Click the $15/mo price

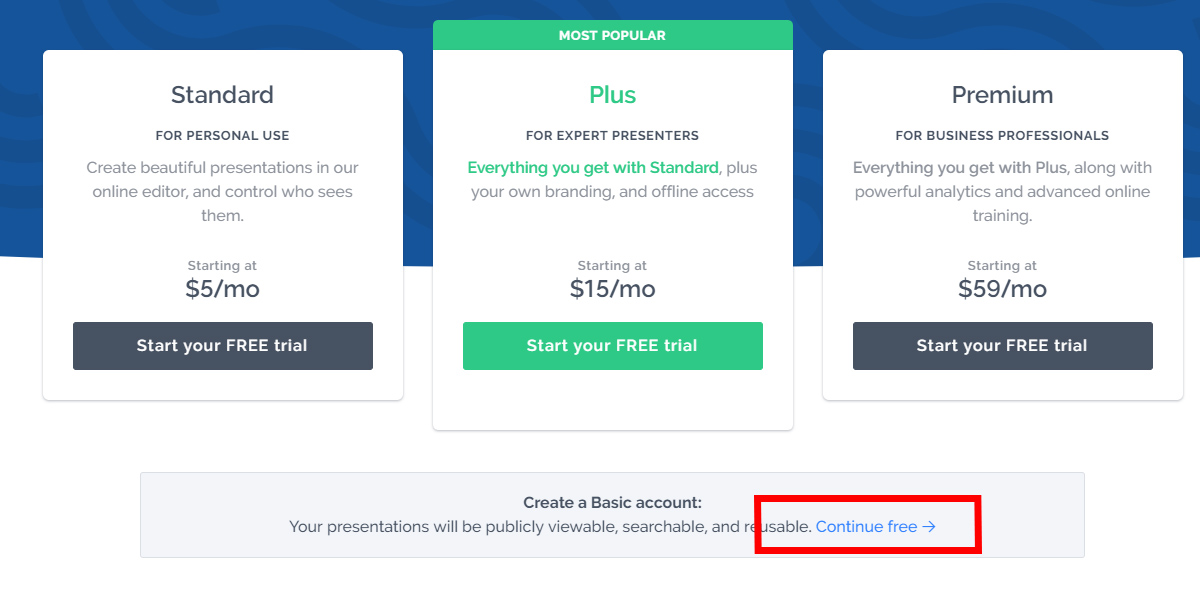612,289
